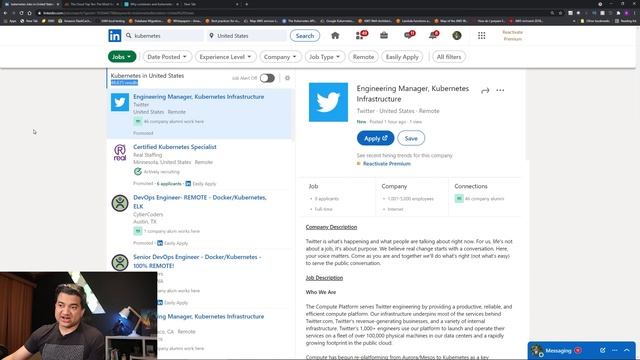Open All filters panel
This screenshot has width=640, height=360.
[449, 57]
